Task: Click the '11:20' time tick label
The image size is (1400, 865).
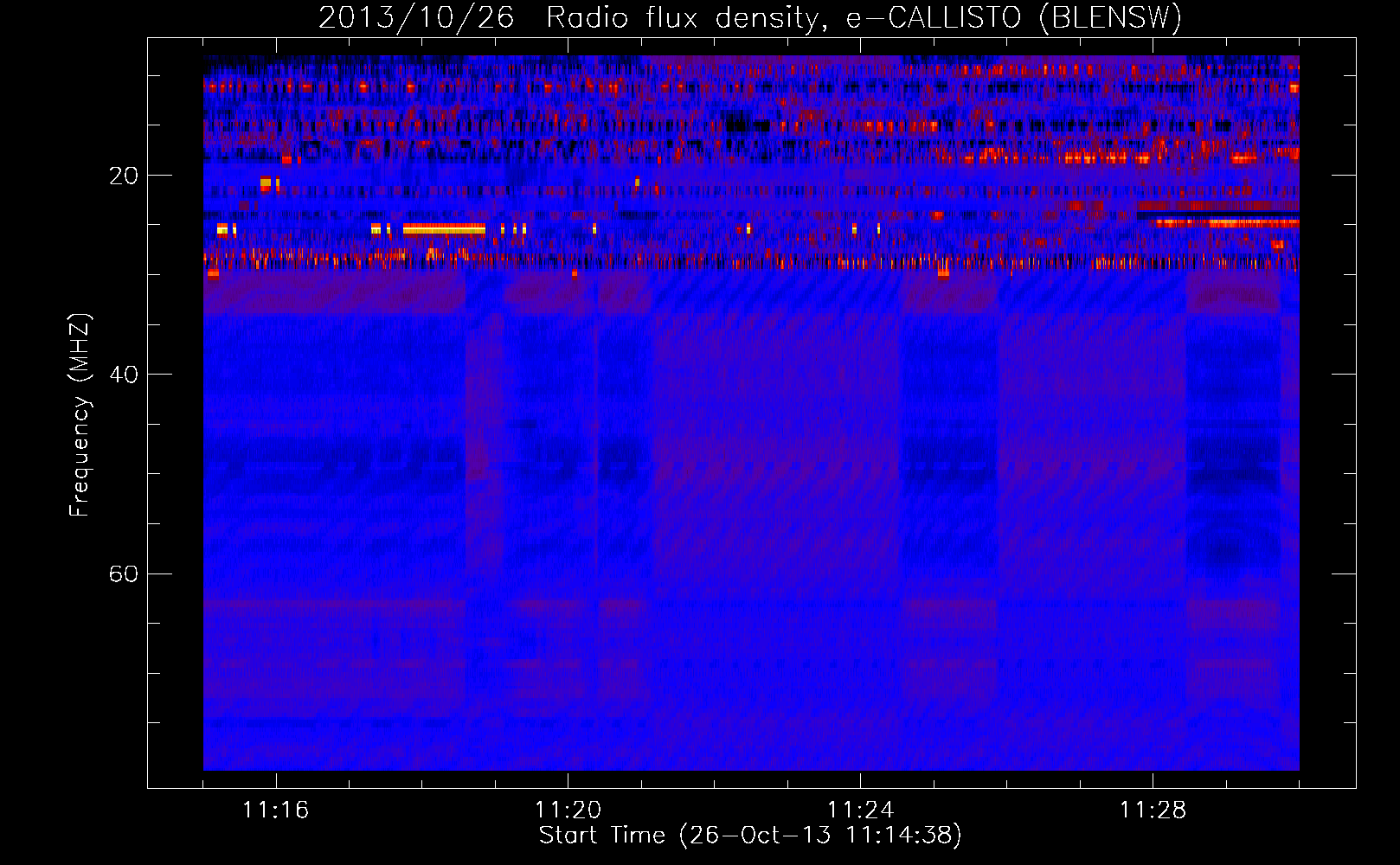Action: click(568, 811)
